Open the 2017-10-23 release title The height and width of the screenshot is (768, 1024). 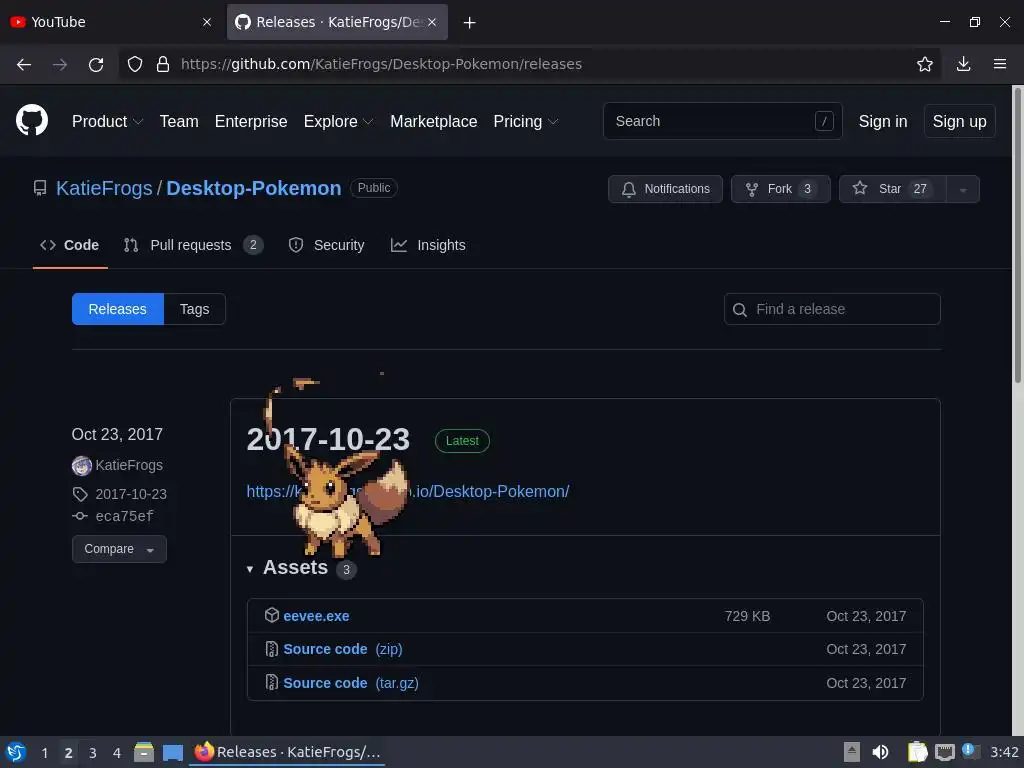(x=328, y=439)
